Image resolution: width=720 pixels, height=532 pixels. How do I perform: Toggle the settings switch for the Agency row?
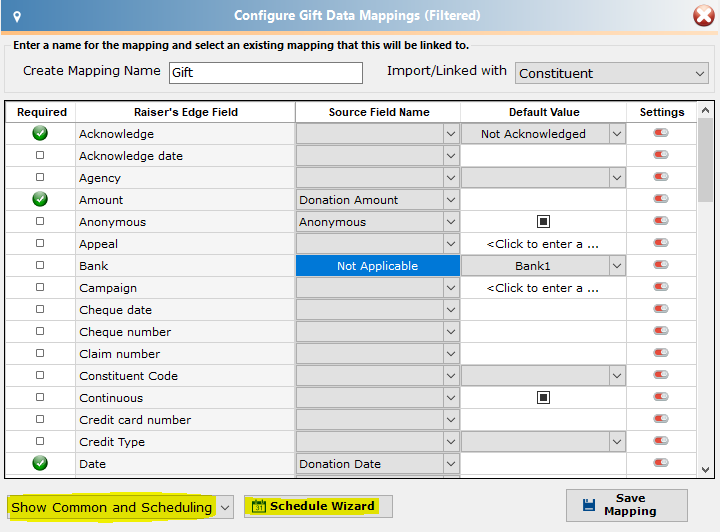click(x=661, y=177)
